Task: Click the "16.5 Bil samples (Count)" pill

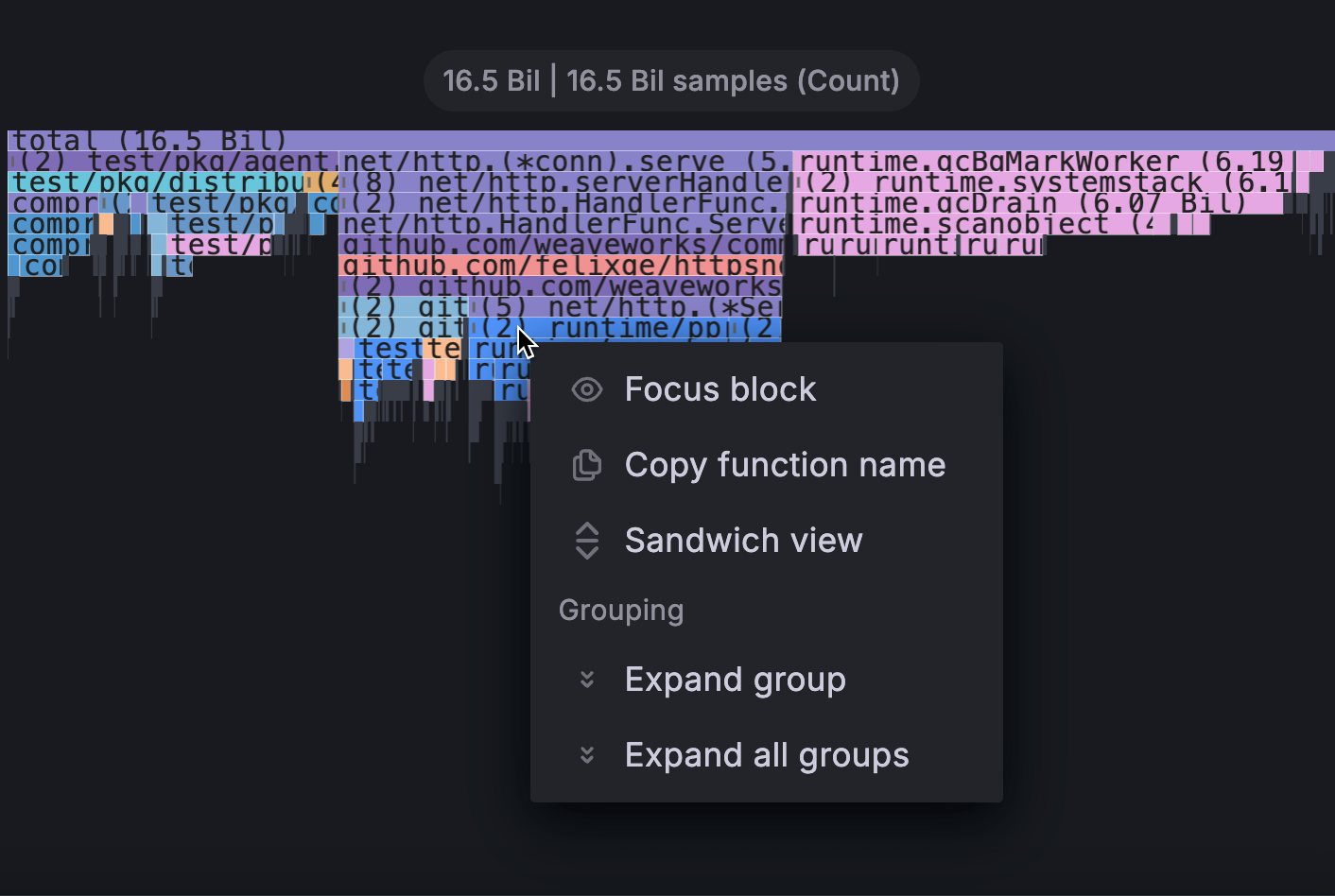Action: coord(671,80)
